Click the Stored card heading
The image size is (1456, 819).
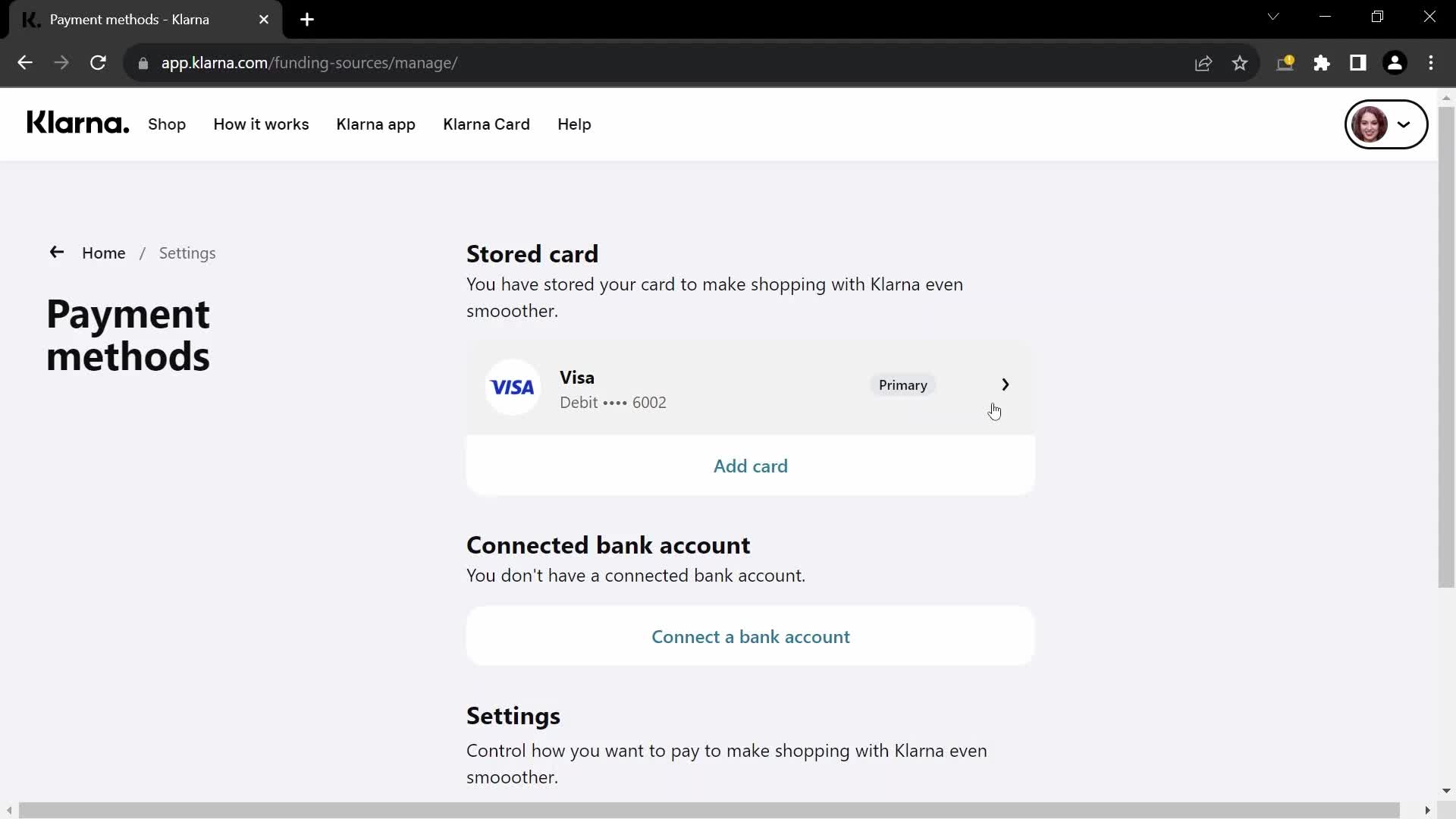click(x=532, y=254)
